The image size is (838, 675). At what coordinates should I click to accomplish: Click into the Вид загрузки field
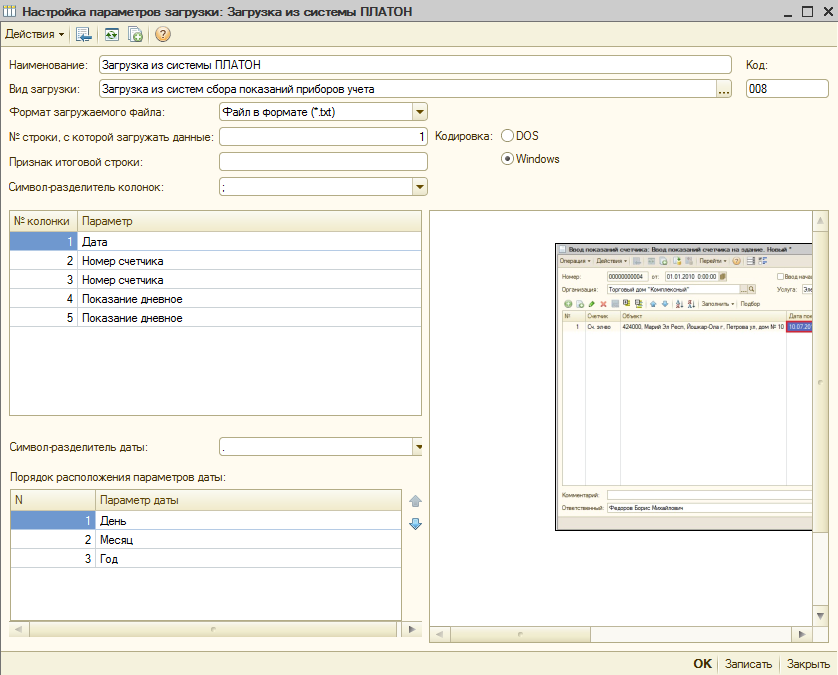pyautogui.click(x=407, y=89)
